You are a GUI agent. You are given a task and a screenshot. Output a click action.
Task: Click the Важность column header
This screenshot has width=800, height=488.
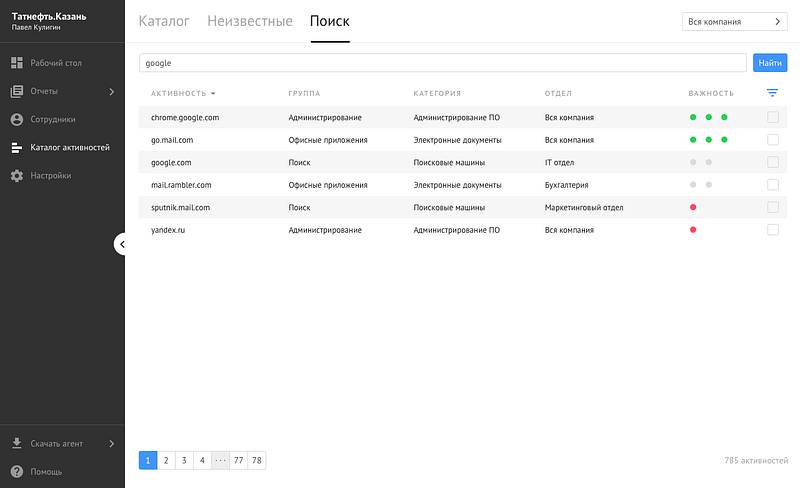click(x=711, y=93)
